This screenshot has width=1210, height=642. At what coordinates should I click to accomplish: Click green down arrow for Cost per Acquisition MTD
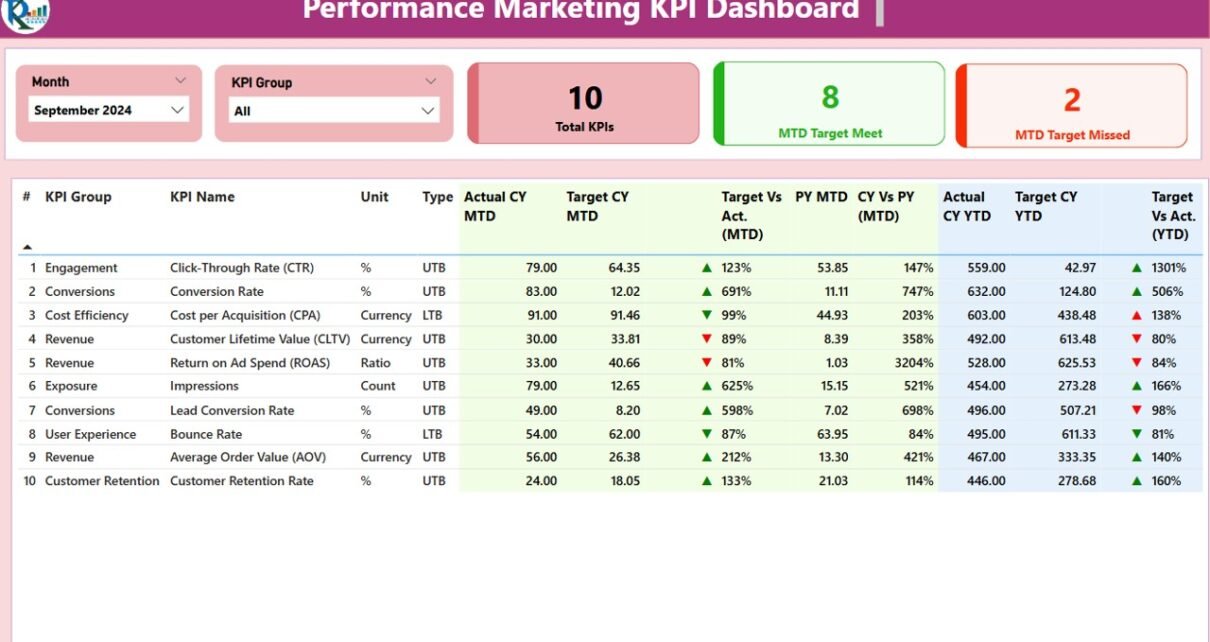click(707, 315)
